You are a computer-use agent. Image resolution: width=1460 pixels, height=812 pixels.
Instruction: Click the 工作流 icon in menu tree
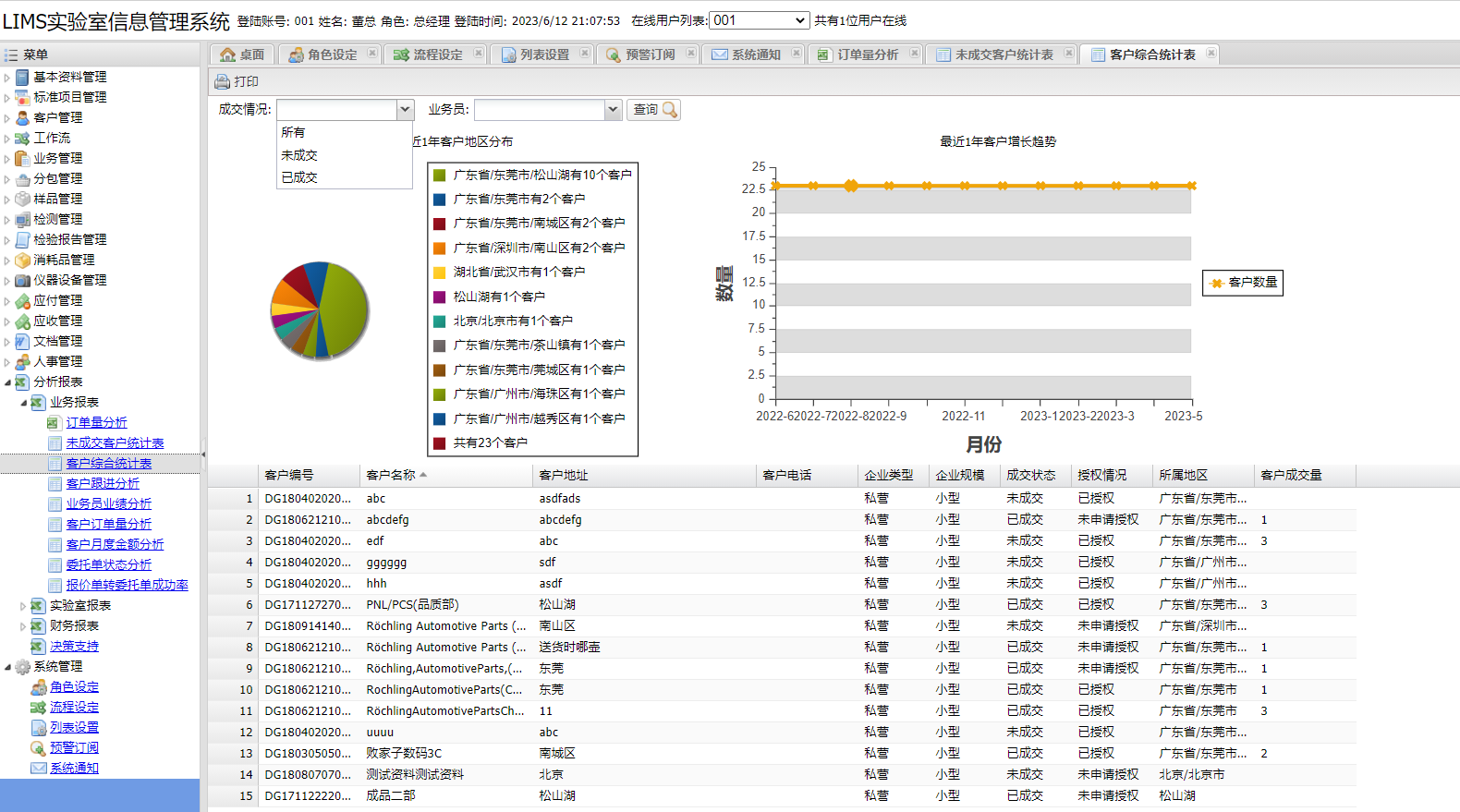click(22, 138)
